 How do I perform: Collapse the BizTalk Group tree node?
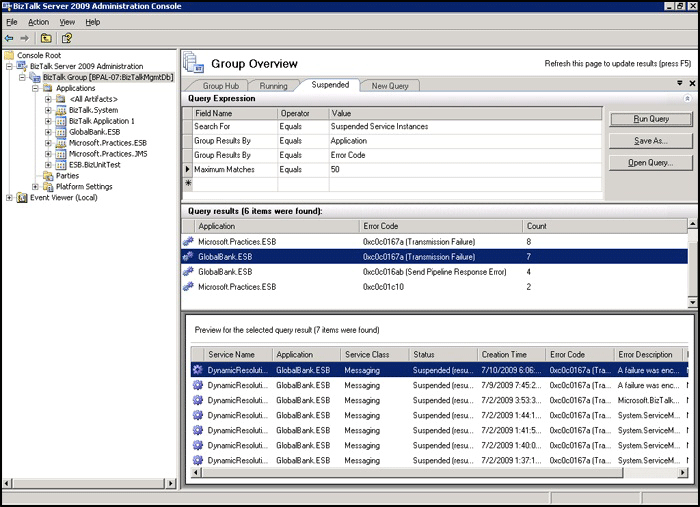[22, 77]
